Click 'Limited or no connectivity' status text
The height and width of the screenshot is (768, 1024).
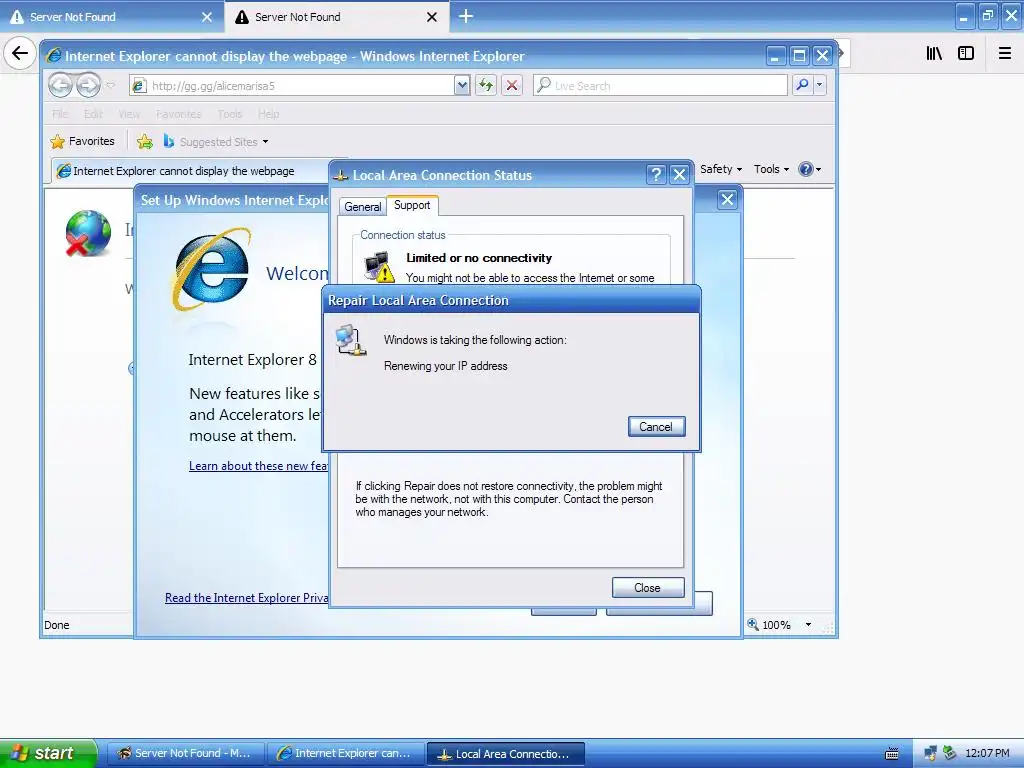(x=479, y=258)
